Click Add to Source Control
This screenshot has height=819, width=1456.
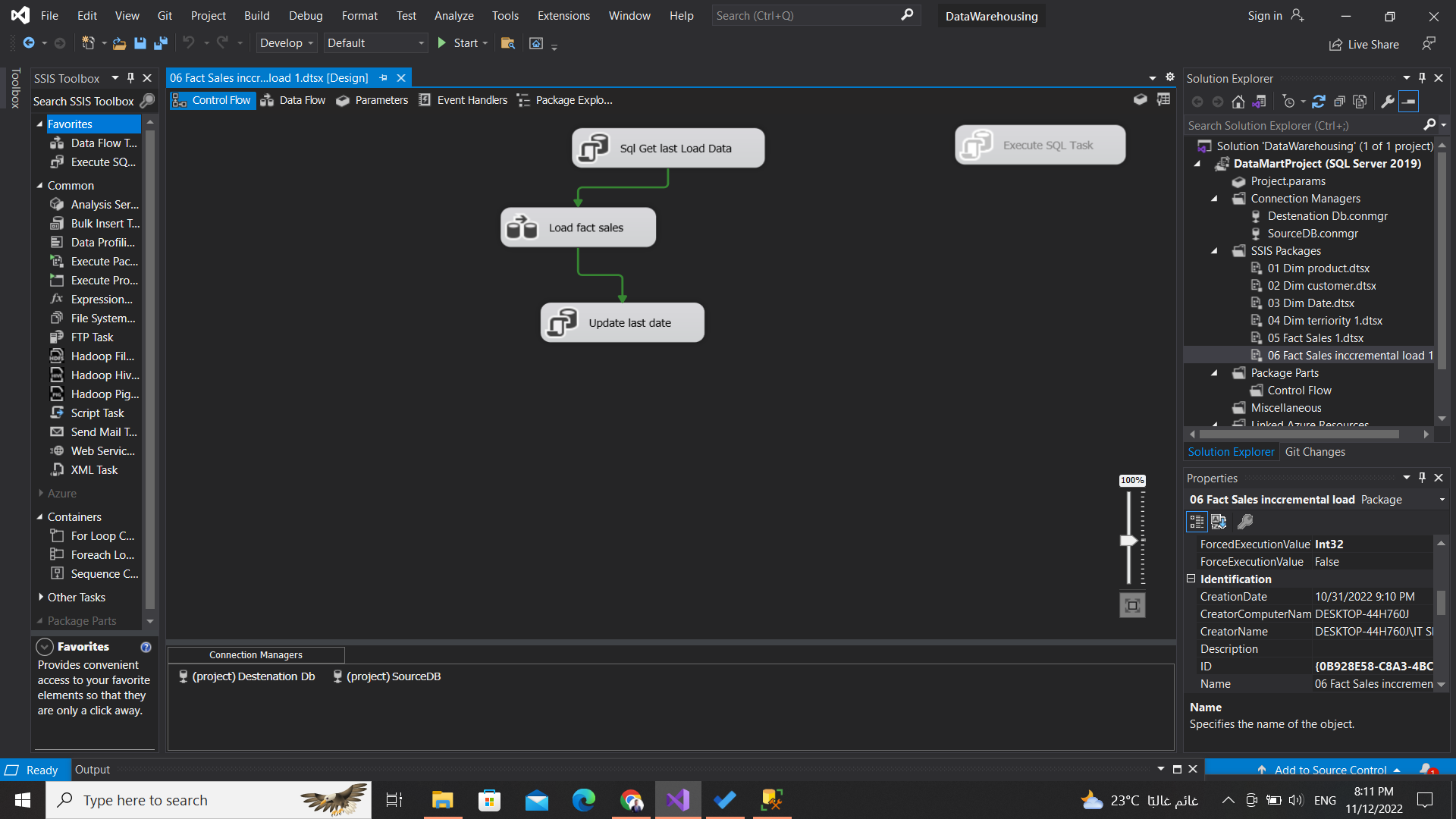1331,769
